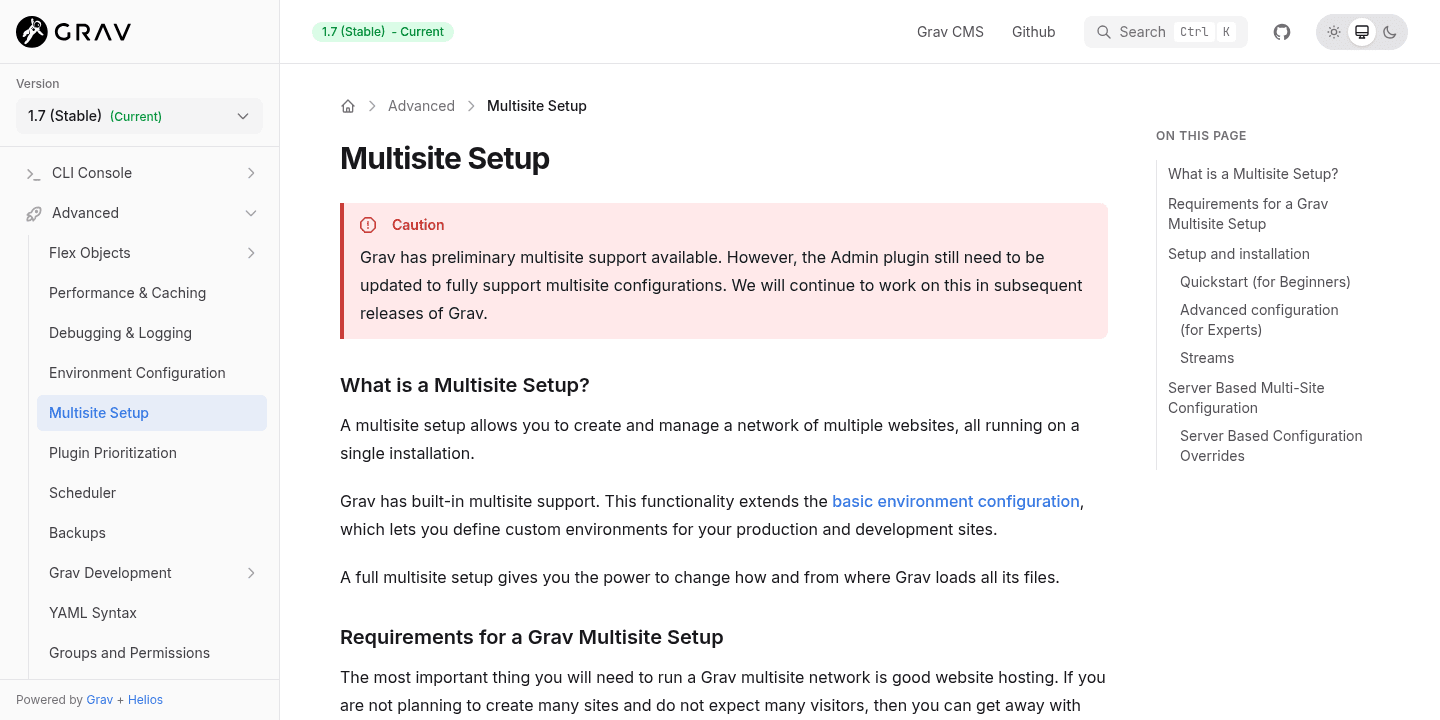Click the Caution alert icon

pos(368,225)
